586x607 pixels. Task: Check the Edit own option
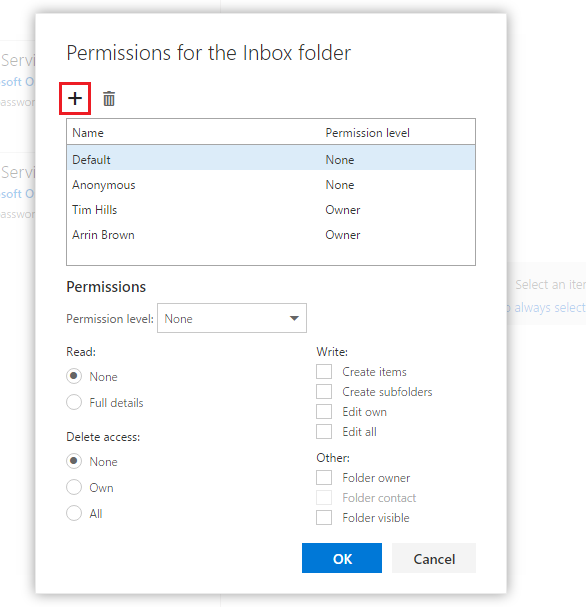pyautogui.click(x=324, y=412)
